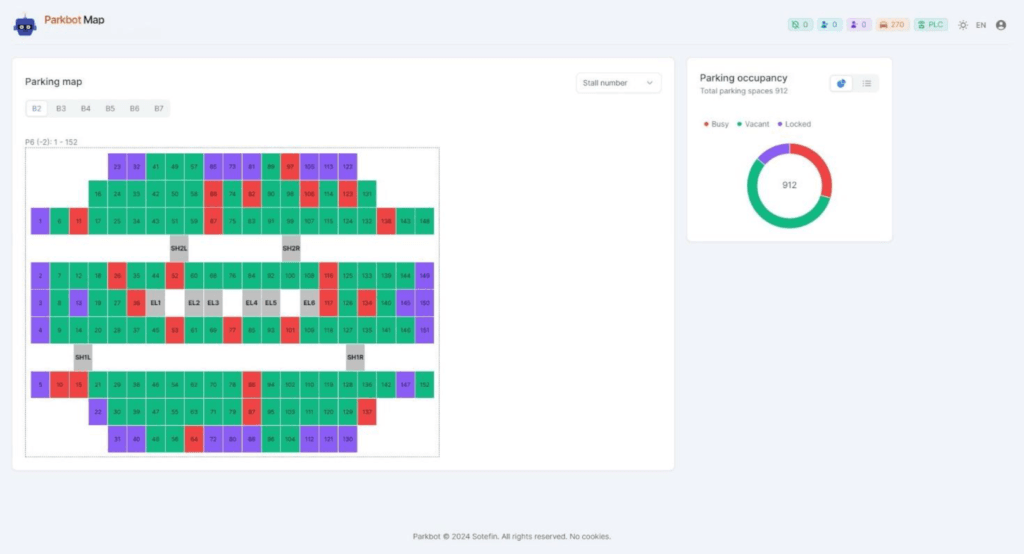The width and height of the screenshot is (1024, 554).
Task: Select elevator cell EL3
Action: 213,303
